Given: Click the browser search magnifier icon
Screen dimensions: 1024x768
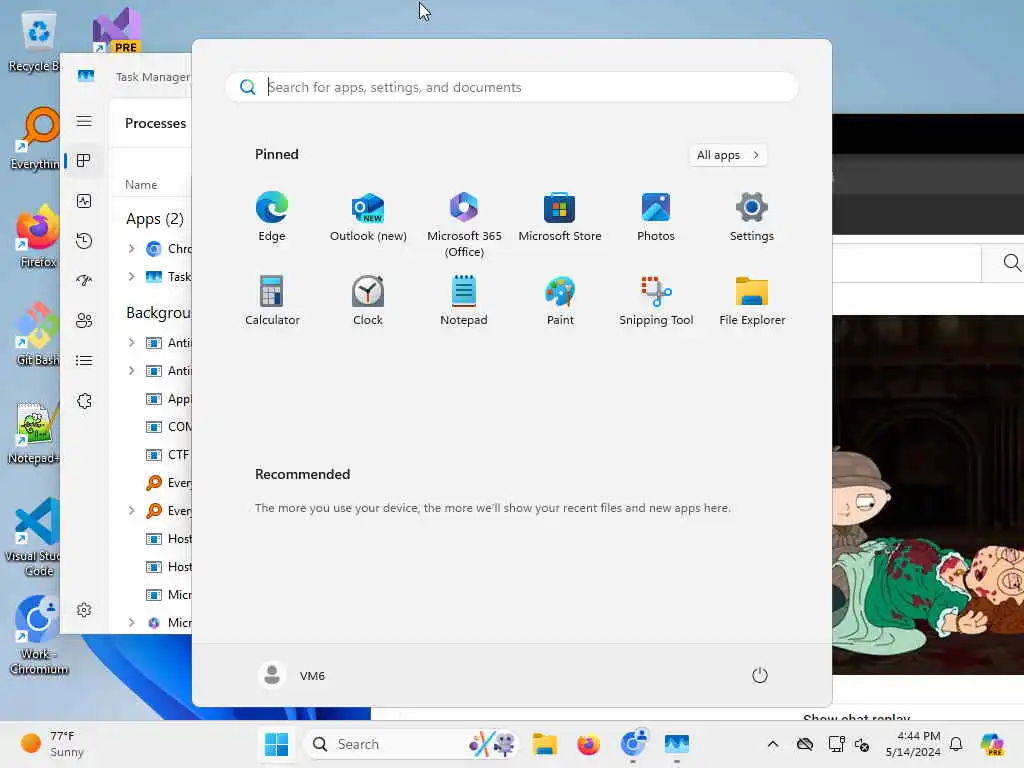Looking at the screenshot, I should 1011,263.
